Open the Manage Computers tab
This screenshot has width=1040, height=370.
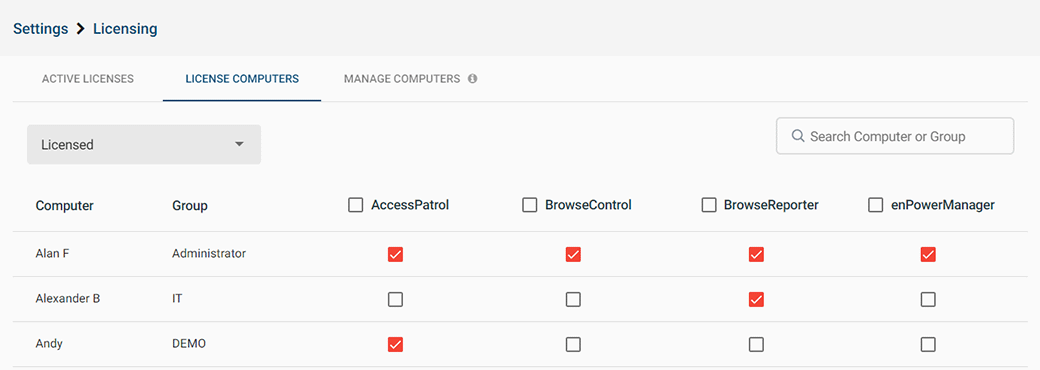(x=402, y=79)
